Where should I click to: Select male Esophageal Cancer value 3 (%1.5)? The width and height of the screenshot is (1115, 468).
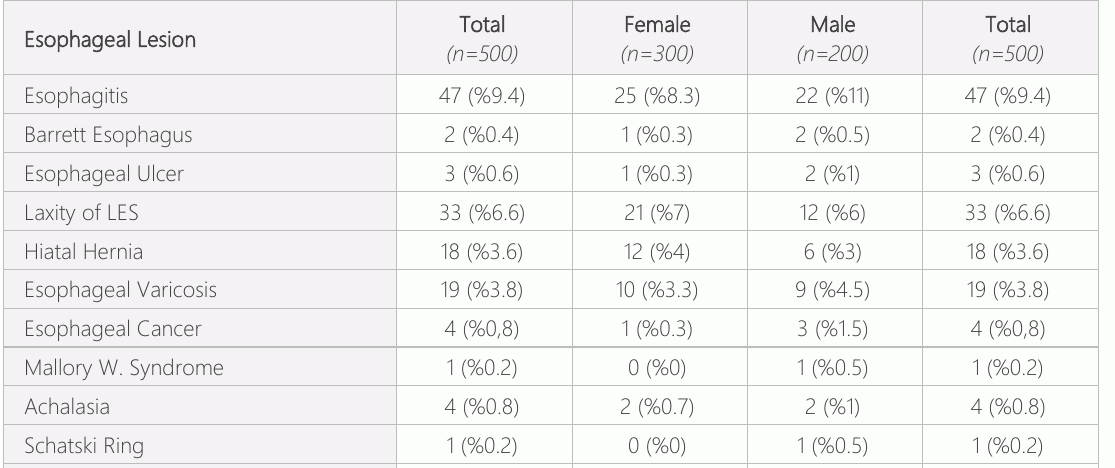coord(833,329)
